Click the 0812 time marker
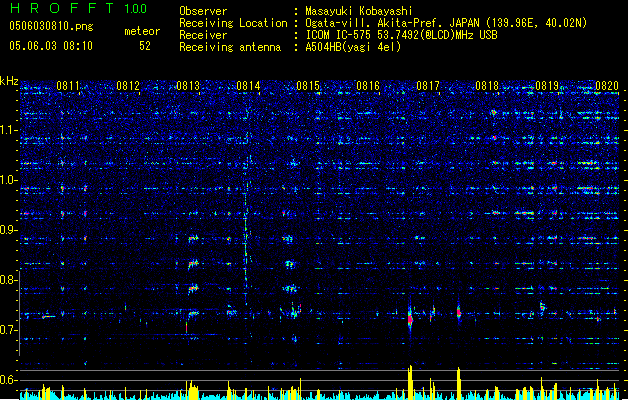Viewport: 629px width, 400px height. pyautogui.click(x=128, y=86)
